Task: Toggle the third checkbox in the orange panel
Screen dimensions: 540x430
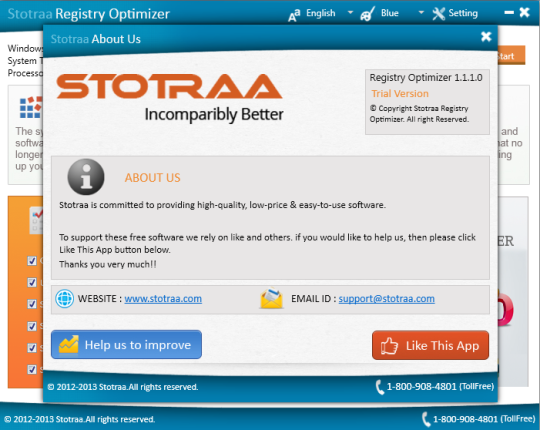Action: click(32, 304)
